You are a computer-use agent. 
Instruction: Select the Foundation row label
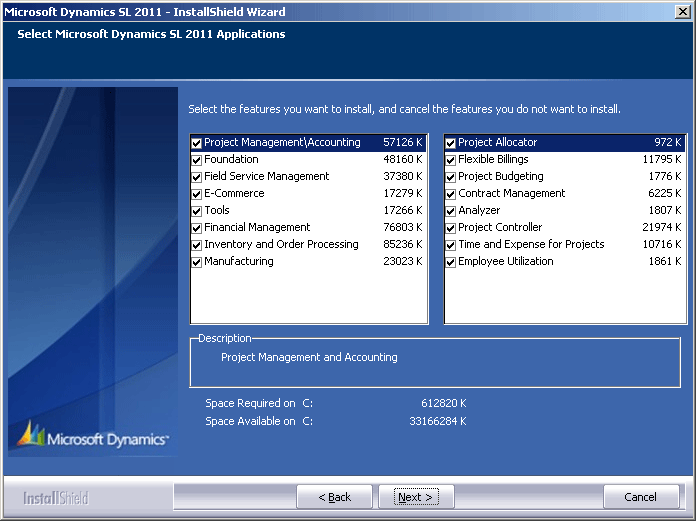point(231,159)
